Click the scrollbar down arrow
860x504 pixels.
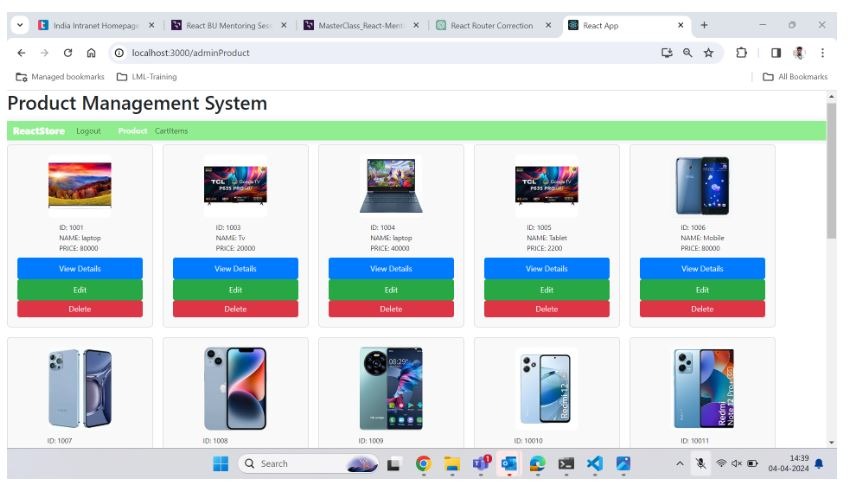click(831, 443)
